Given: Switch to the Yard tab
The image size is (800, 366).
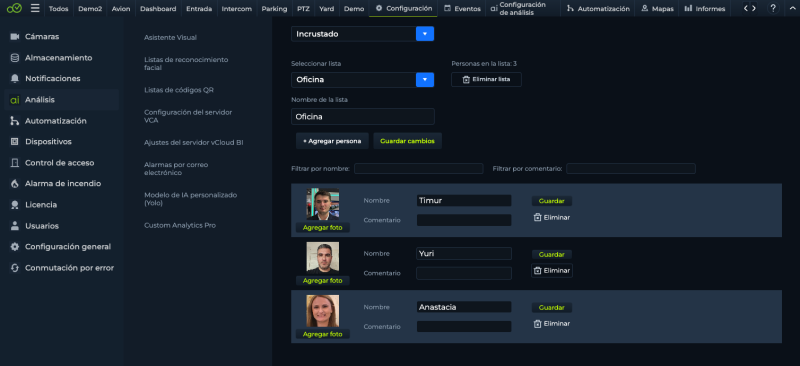Looking at the screenshot, I should [x=327, y=9].
